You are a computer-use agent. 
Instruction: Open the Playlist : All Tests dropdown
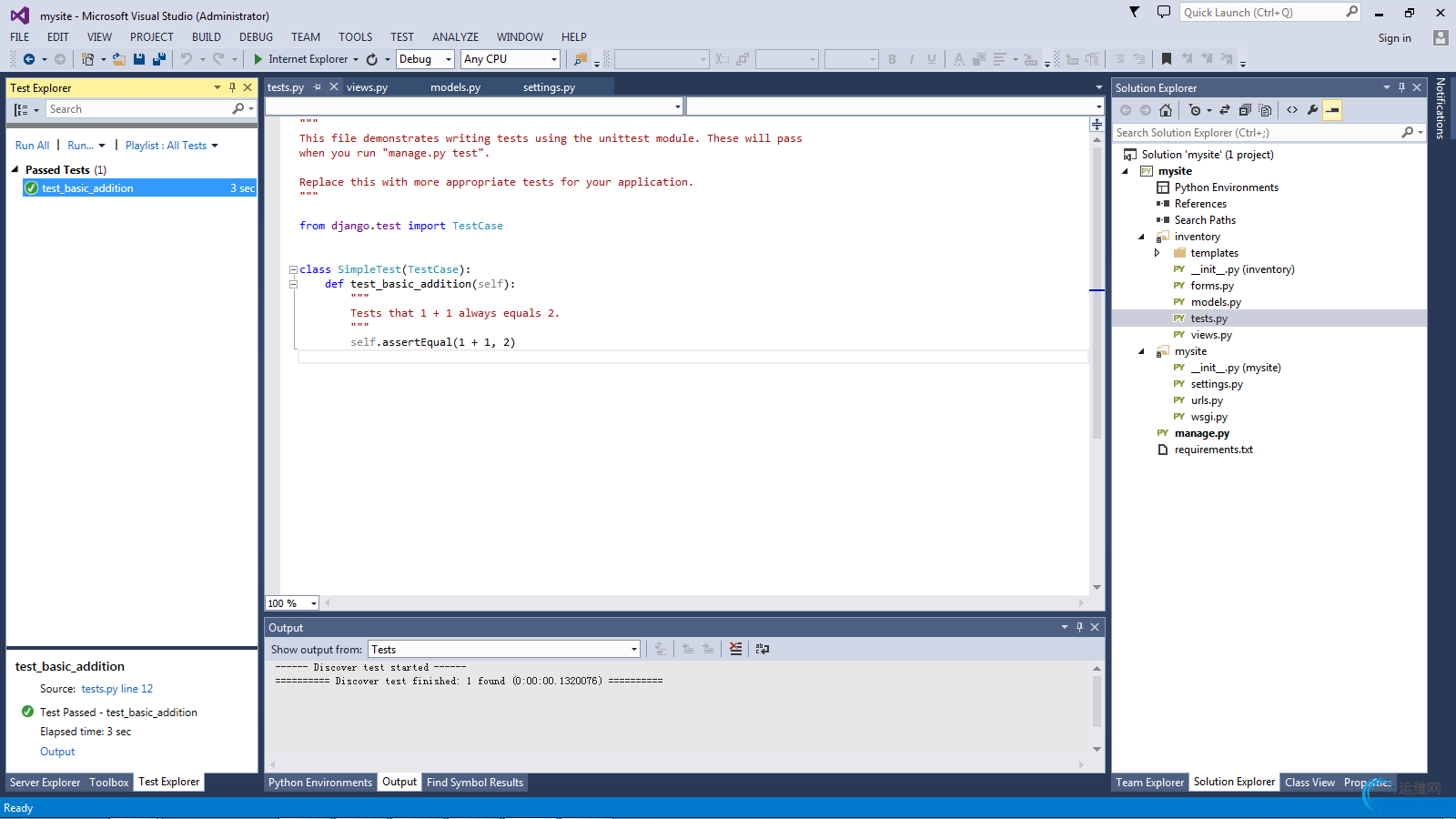pyautogui.click(x=172, y=146)
